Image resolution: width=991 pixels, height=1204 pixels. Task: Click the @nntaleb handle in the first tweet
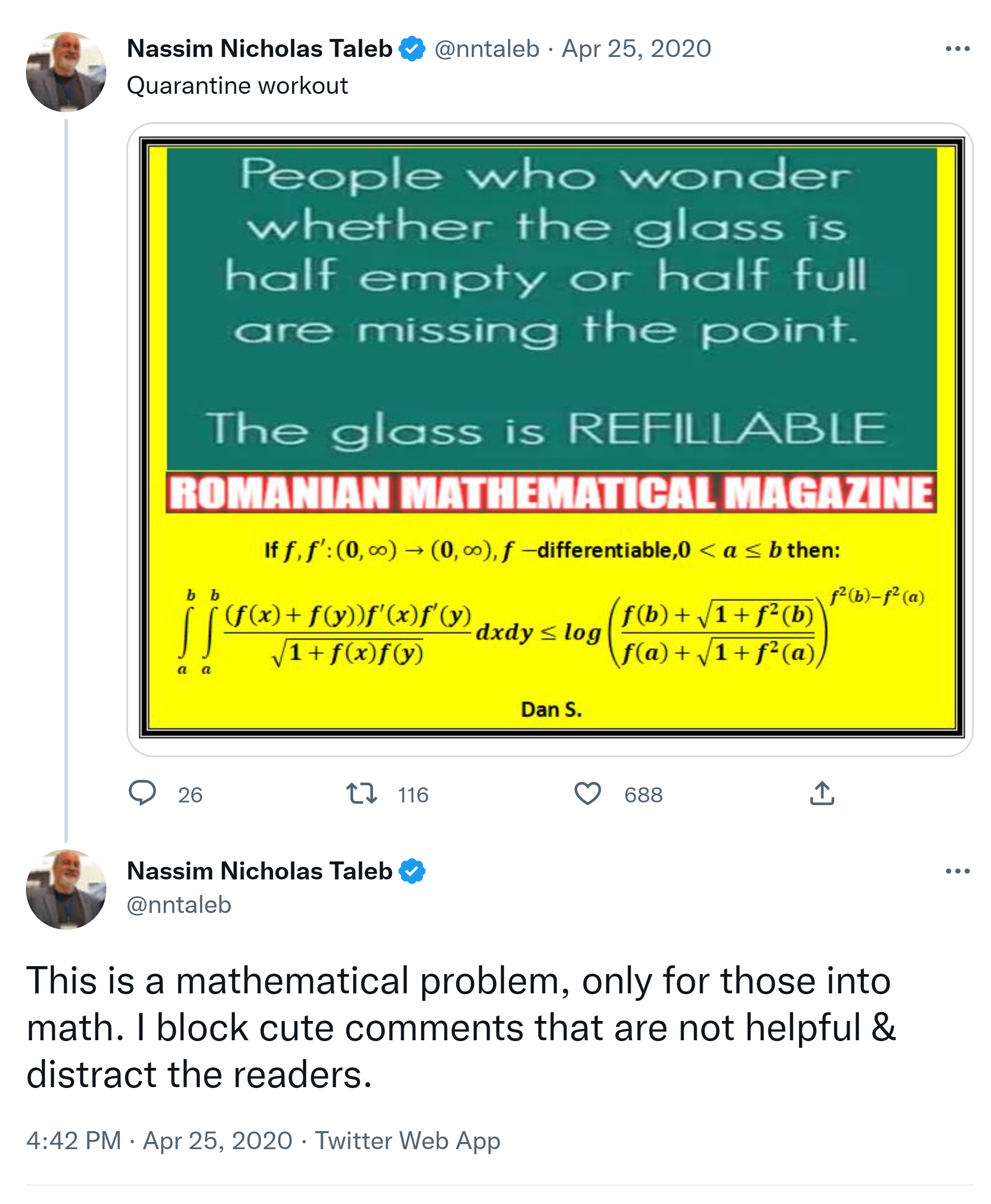click(486, 49)
